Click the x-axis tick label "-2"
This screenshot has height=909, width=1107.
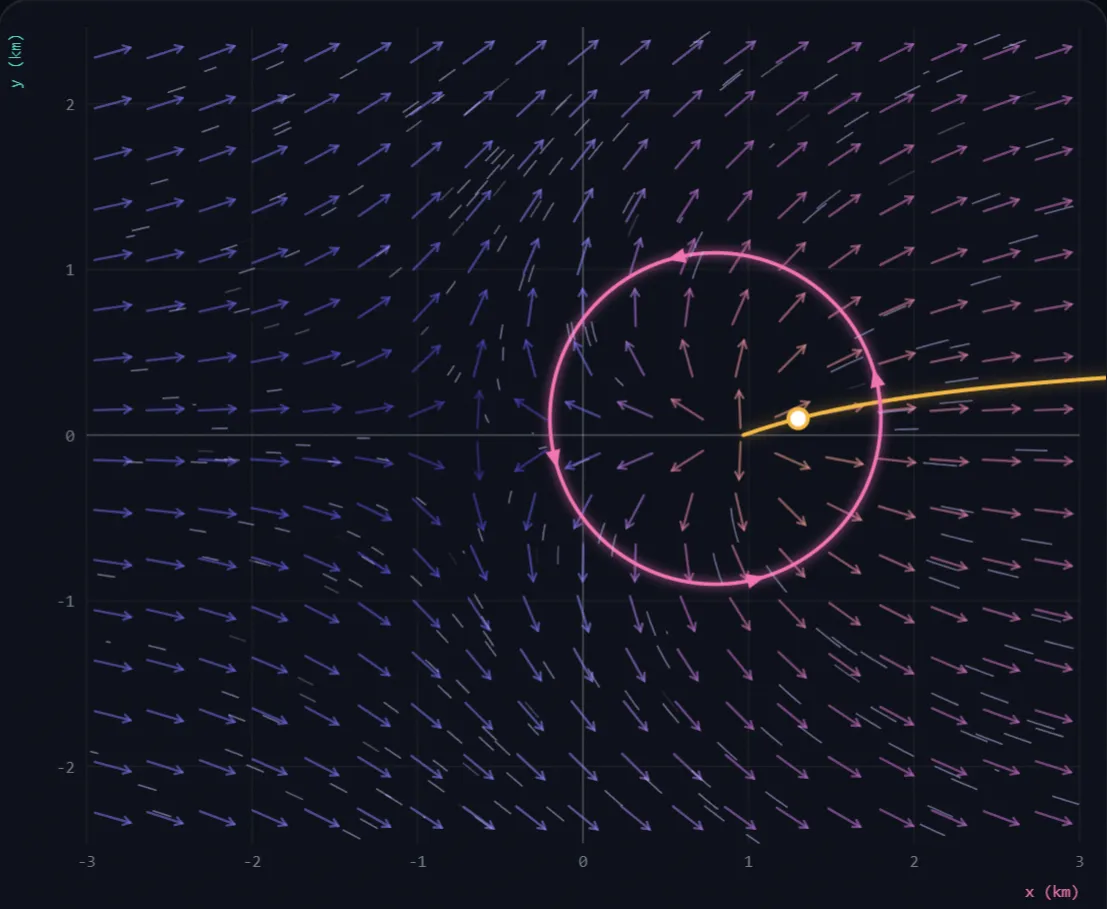tap(252, 862)
